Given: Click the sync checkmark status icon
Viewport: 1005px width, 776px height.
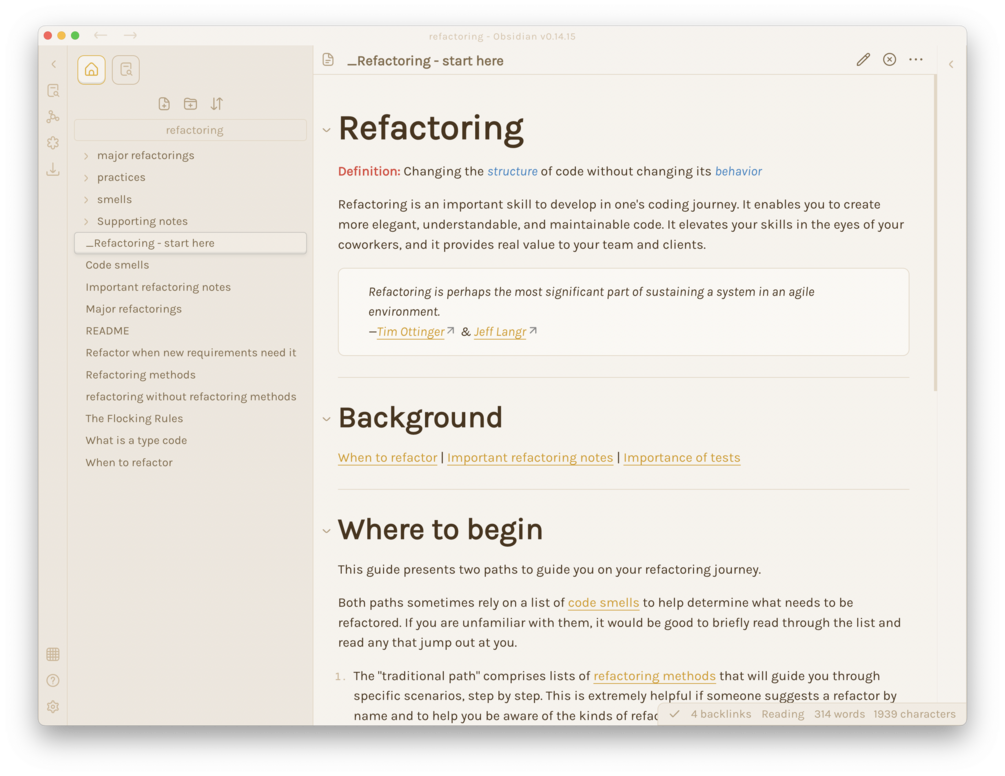Looking at the screenshot, I should coord(674,714).
